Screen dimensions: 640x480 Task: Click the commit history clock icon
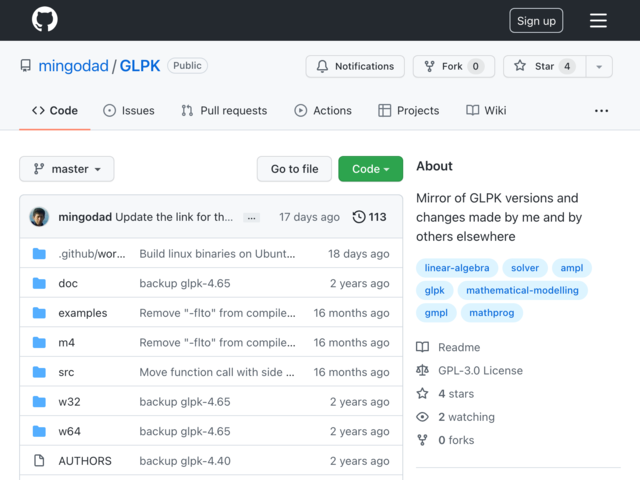pos(359,217)
